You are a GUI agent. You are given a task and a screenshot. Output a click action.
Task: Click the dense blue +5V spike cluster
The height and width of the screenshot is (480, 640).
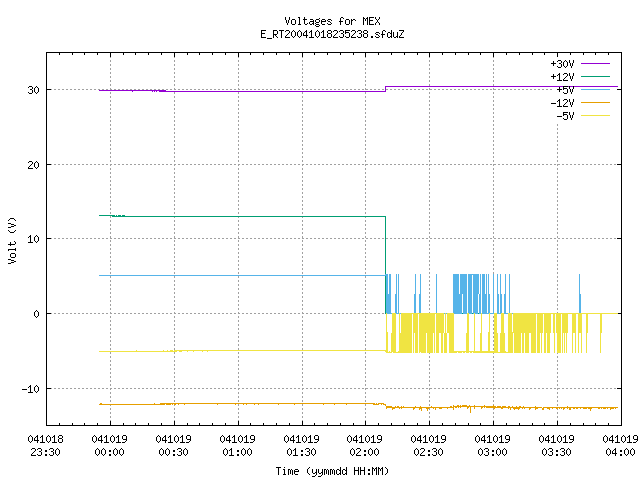tap(471, 293)
